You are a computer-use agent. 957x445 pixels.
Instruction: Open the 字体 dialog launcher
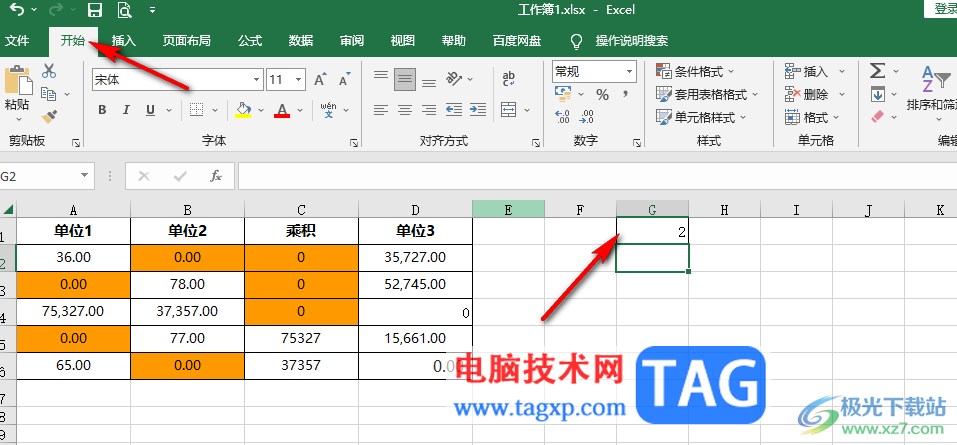(354, 143)
